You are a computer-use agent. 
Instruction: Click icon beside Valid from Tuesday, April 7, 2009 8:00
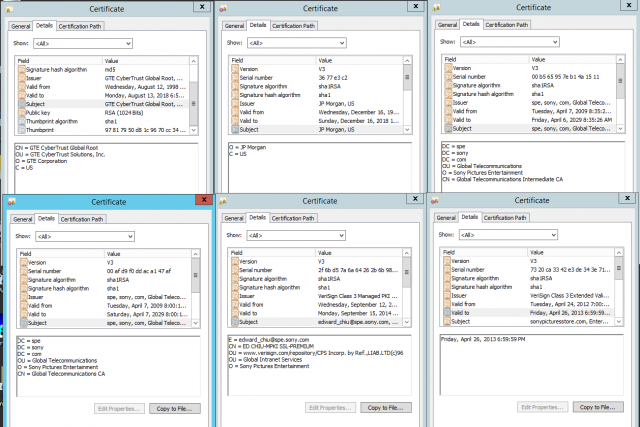click(24, 306)
